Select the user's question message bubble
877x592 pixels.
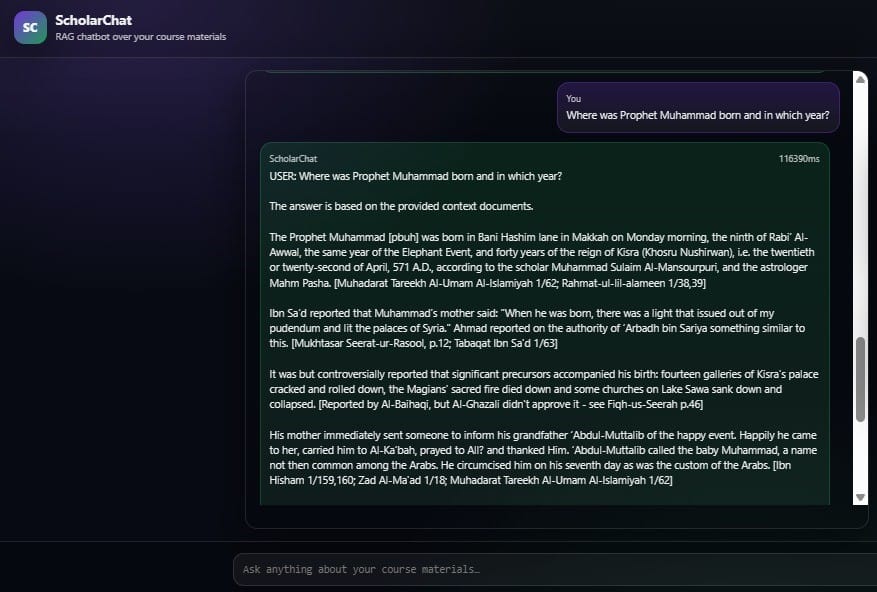[698, 107]
